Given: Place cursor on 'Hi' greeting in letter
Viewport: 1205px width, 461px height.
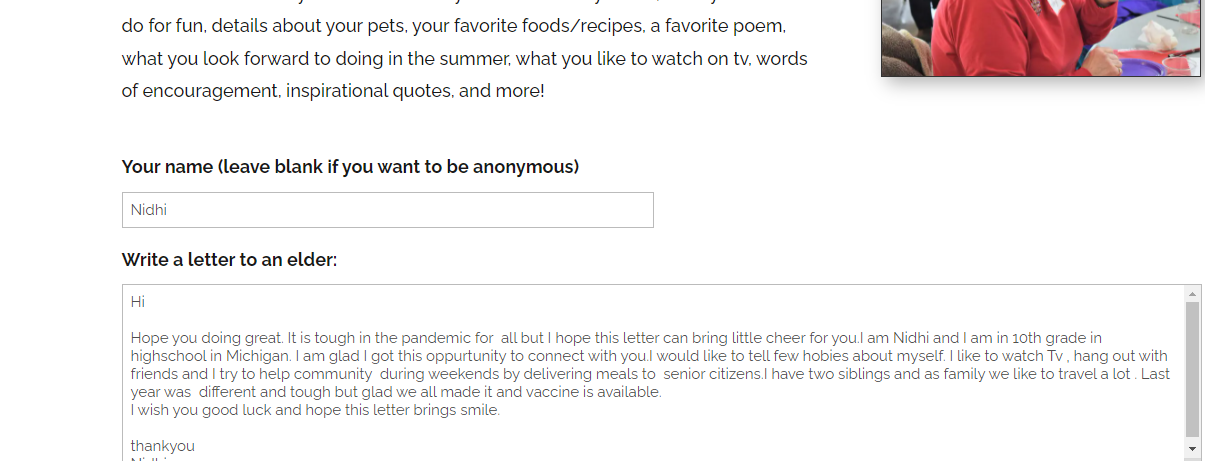Looking at the screenshot, I should pos(138,302).
